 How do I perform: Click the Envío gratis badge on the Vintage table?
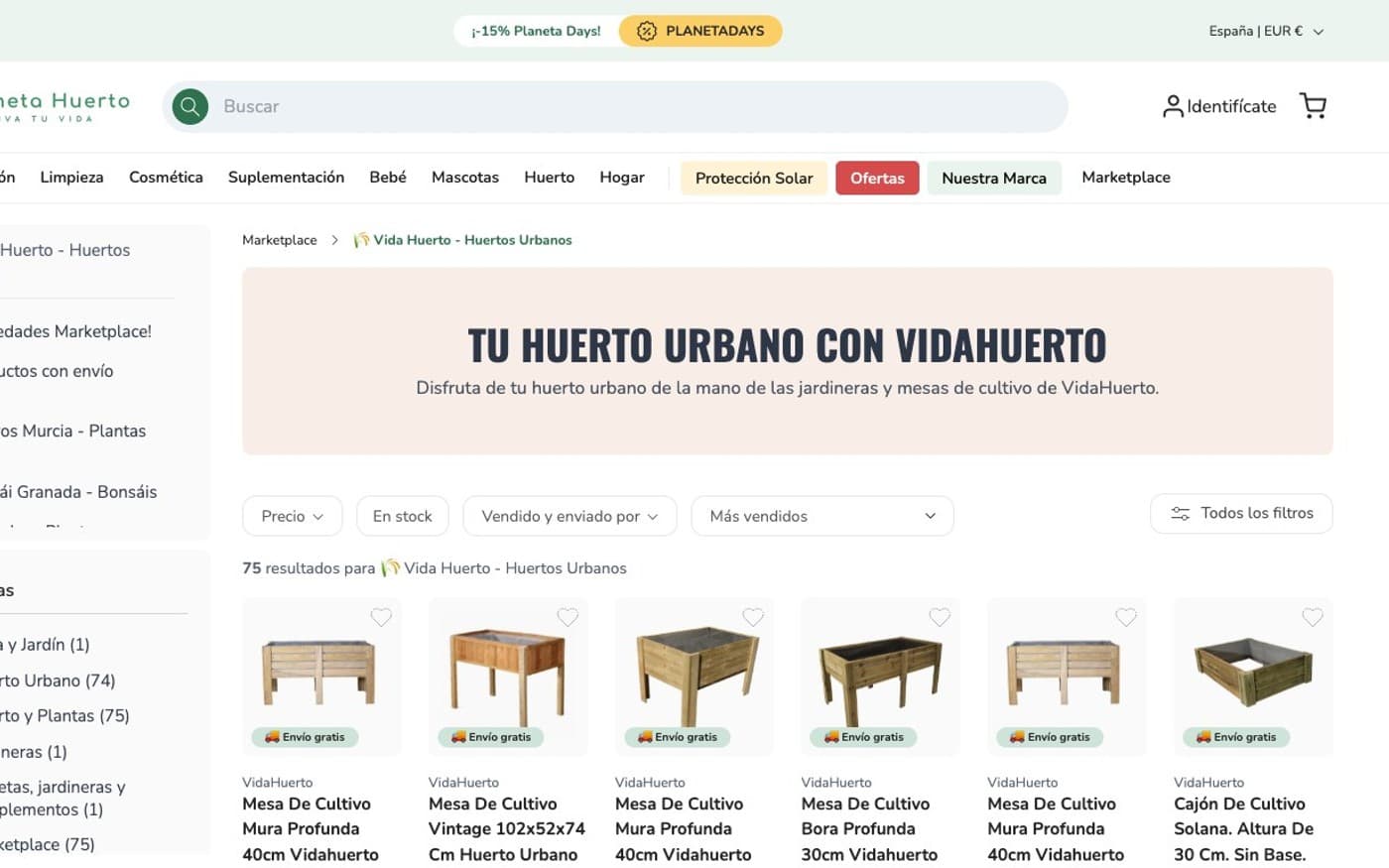[491, 737]
